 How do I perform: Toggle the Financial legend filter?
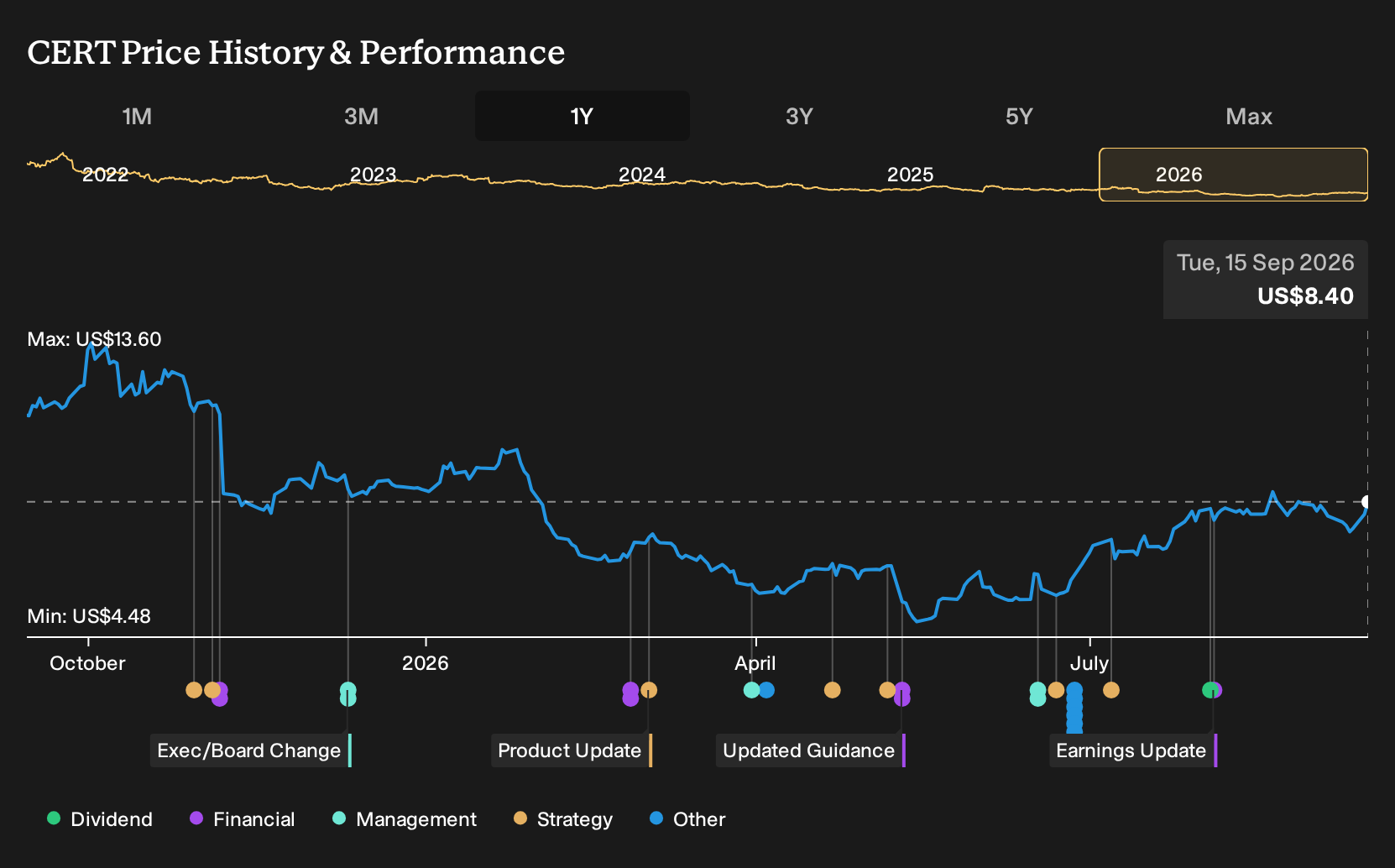coord(242,819)
